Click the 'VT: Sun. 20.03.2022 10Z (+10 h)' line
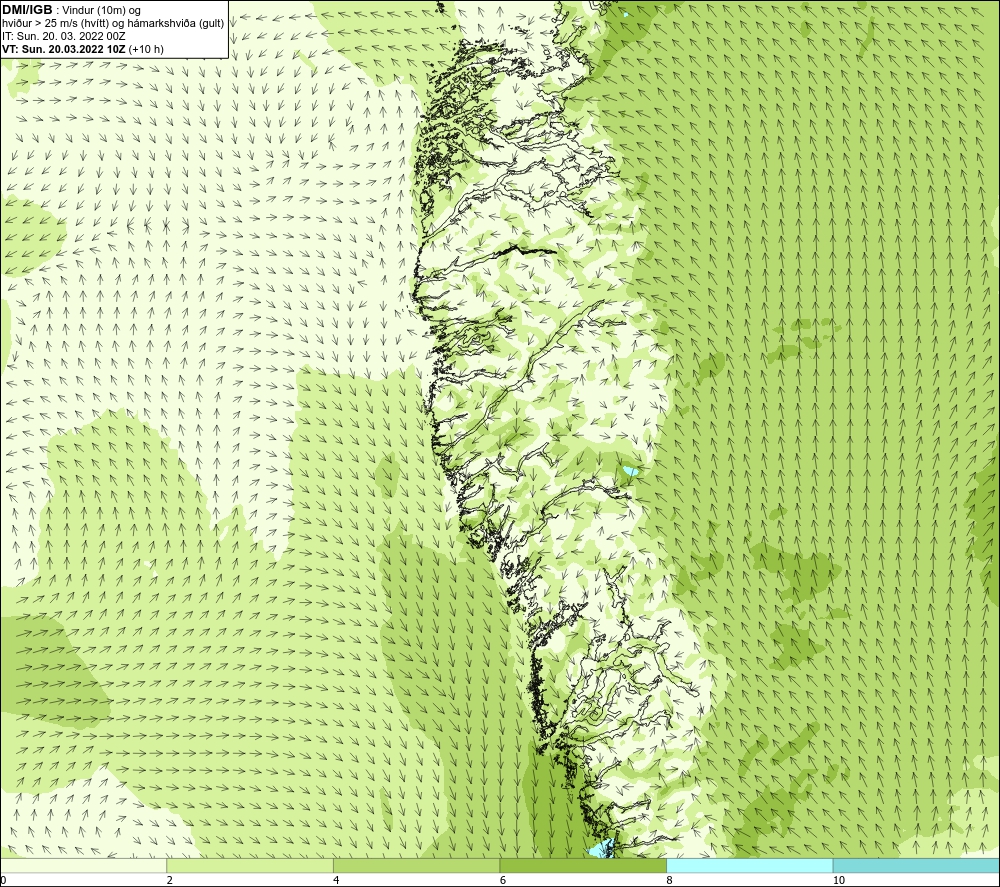Viewport: 1000px width, 887px height. click(x=83, y=49)
